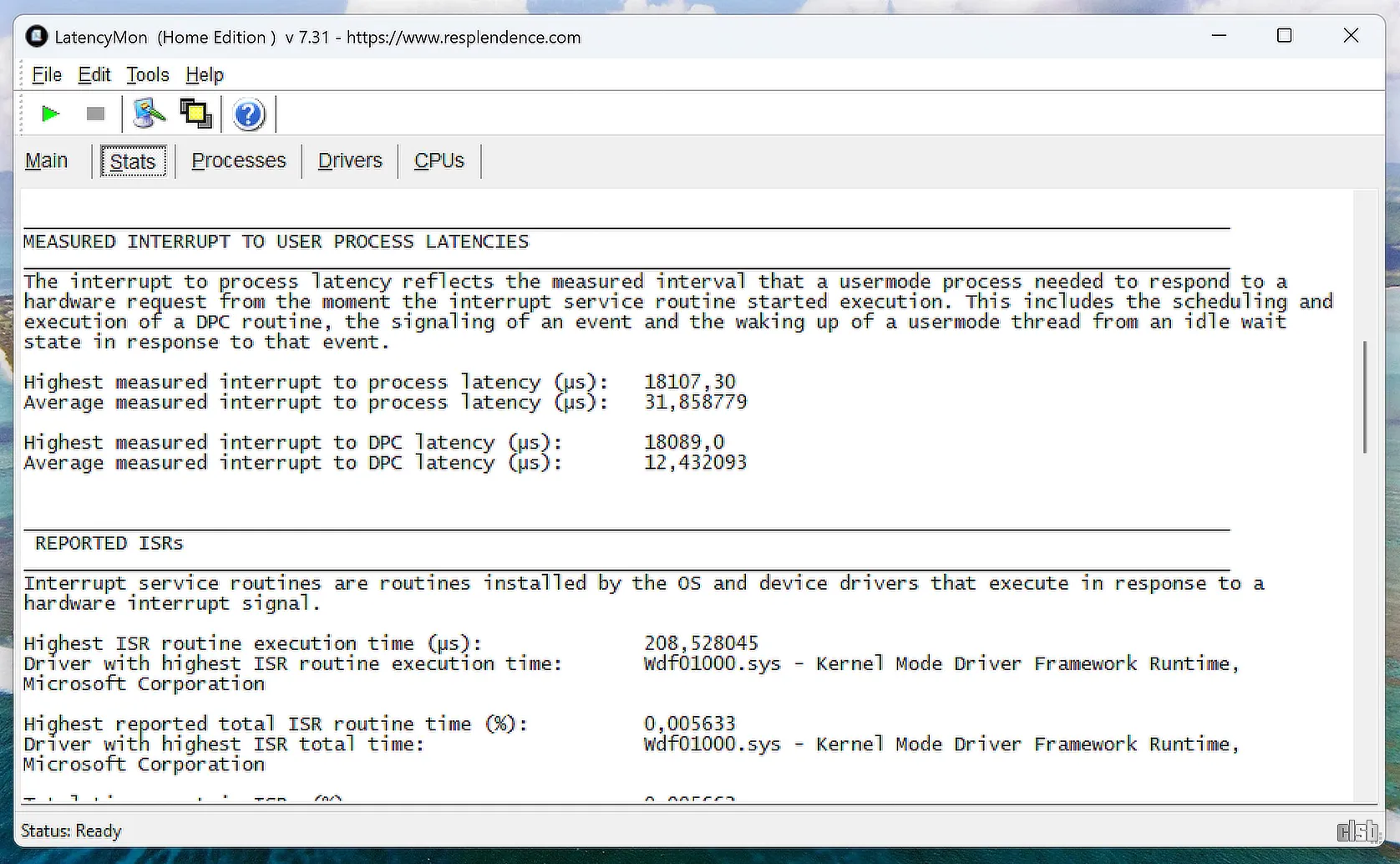The height and width of the screenshot is (864, 1400).
Task: Minimize the LatencyMon window
Action: [x=1220, y=36]
